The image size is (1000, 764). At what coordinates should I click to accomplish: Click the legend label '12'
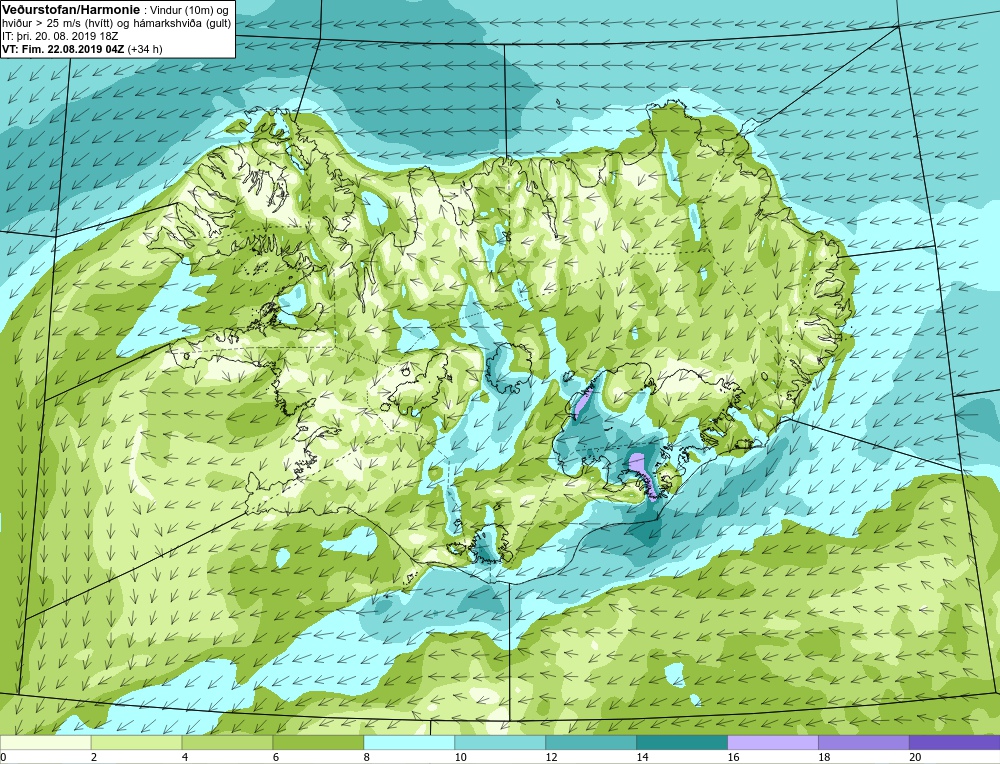pos(552,757)
